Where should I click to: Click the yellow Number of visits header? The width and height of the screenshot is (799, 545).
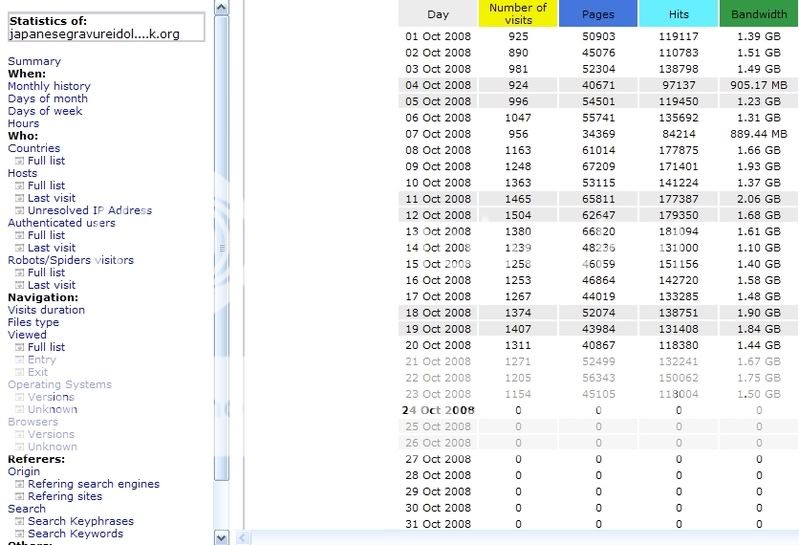pos(517,14)
